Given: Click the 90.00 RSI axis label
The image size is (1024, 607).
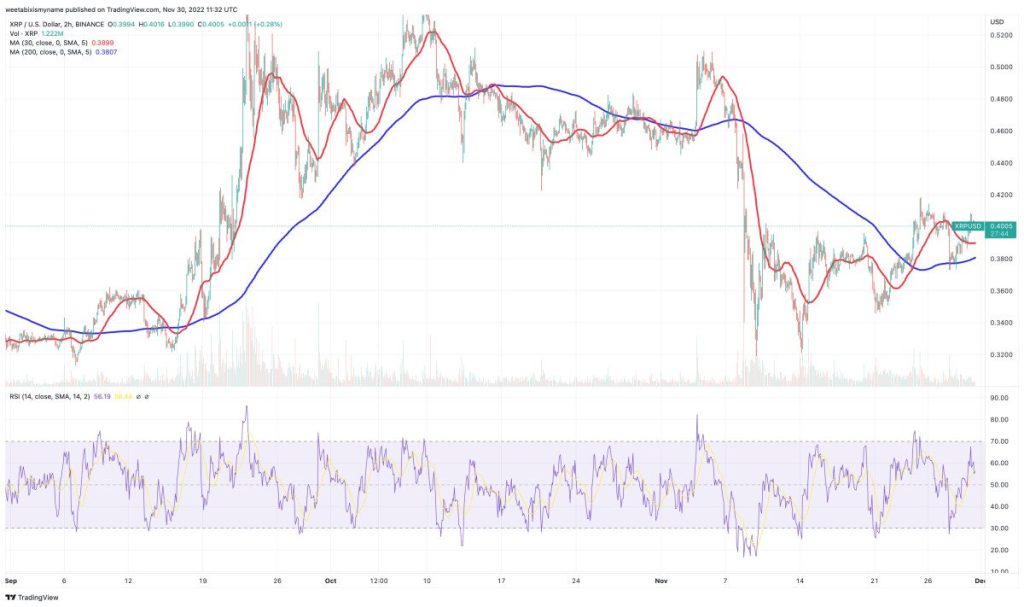Looking at the screenshot, I should [x=1000, y=397].
